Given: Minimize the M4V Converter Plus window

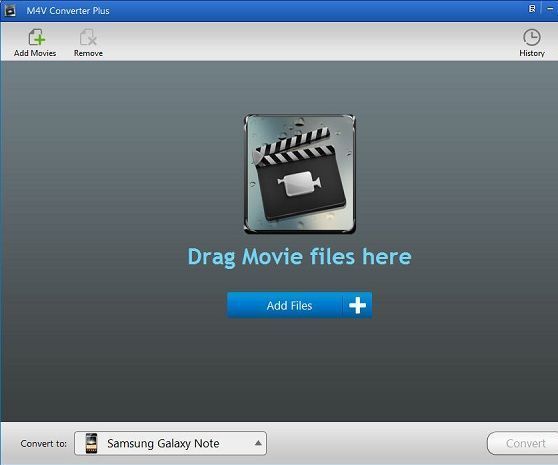Looking at the screenshot, I should tap(550, 9).
